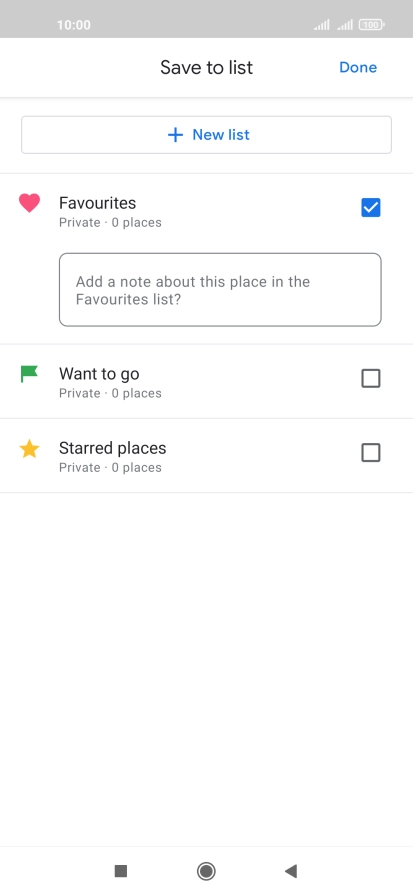
Task: Check the Want to go checkbox
Action: tap(371, 378)
